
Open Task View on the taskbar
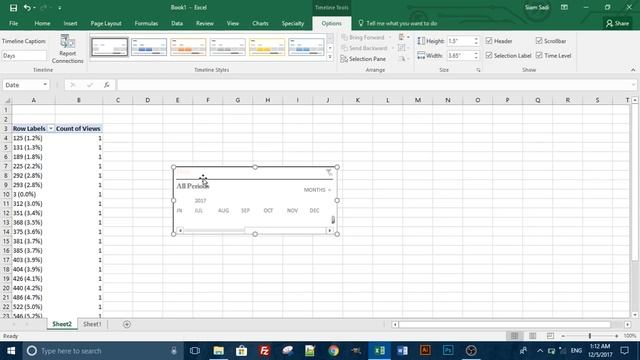click(195, 351)
